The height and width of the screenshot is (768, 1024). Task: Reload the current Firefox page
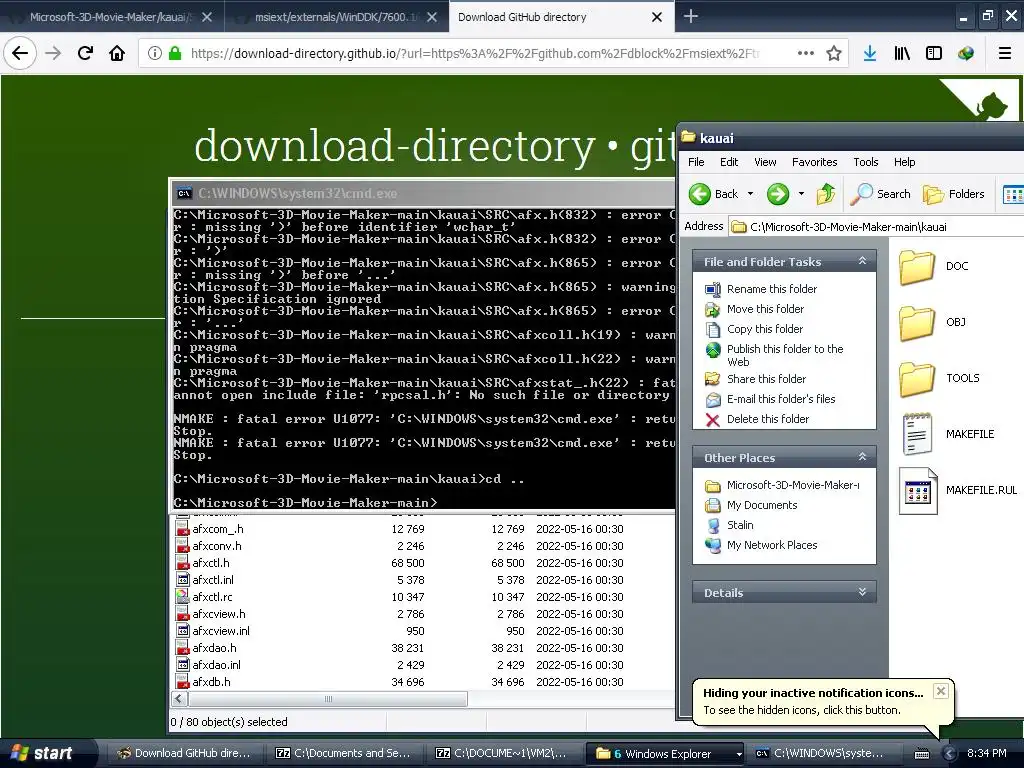(85, 54)
